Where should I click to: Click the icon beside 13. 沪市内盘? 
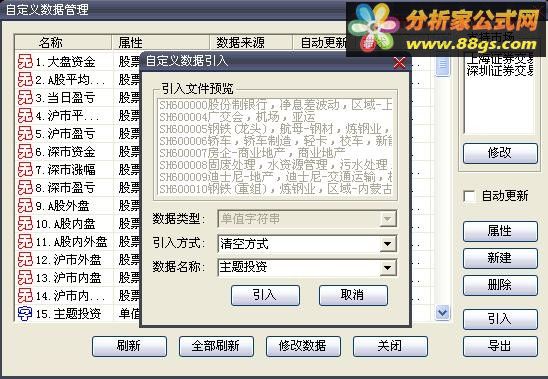point(25,278)
